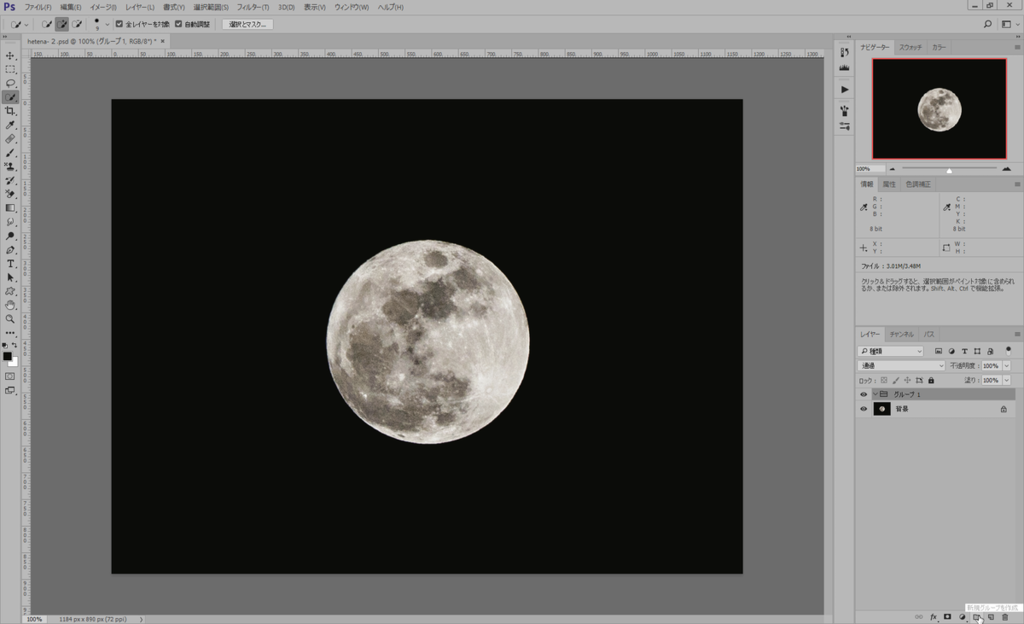Open the Actions panel play icon
This screenshot has height=624, width=1024.
click(844, 89)
